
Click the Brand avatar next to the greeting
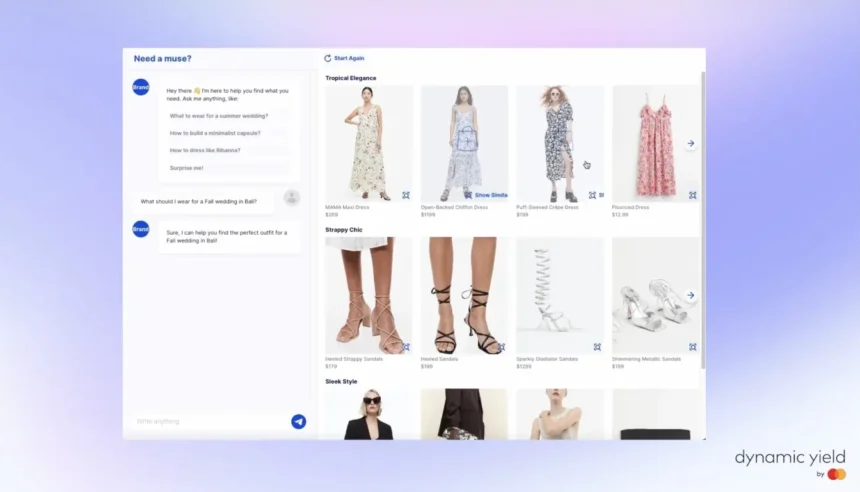[x=141, y=87]
